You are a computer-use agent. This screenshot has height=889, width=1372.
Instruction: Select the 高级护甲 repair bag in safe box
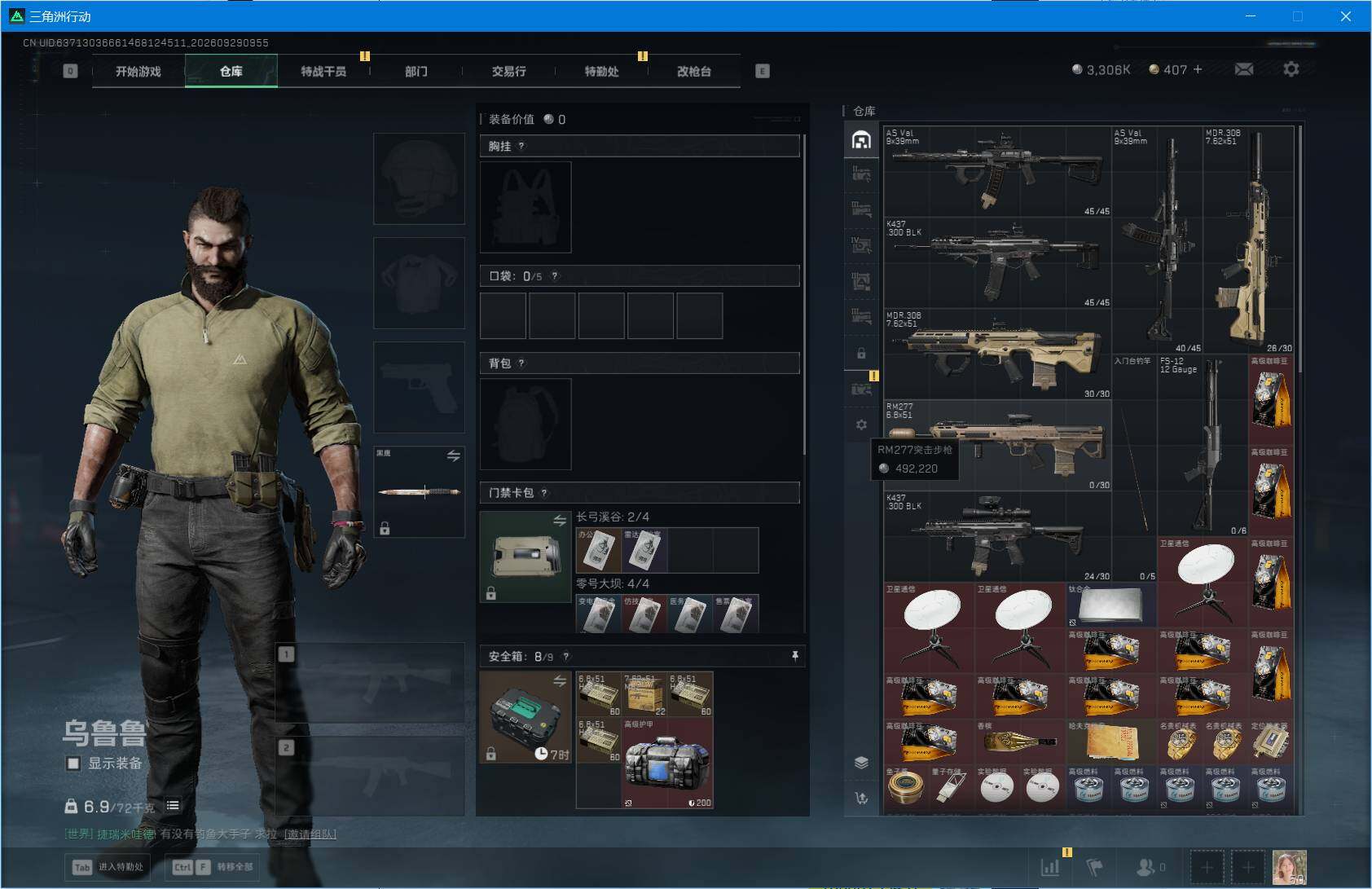[667, 763]
